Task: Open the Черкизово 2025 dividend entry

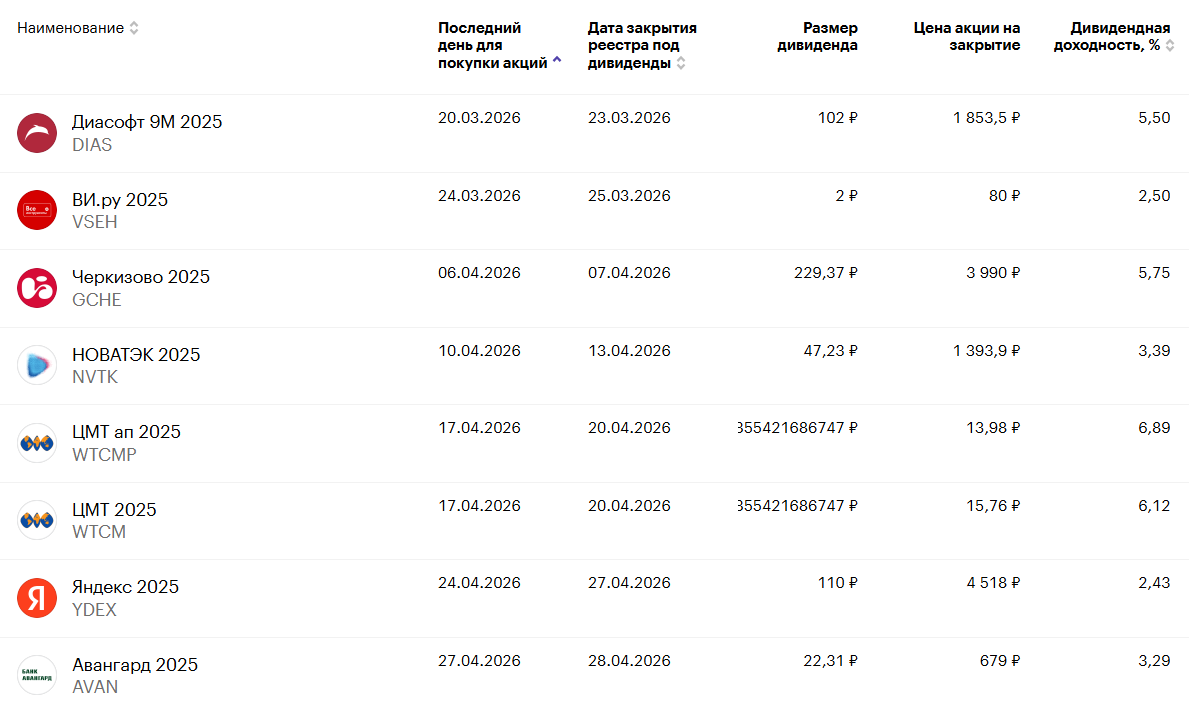Action: (x=141, y=277)
